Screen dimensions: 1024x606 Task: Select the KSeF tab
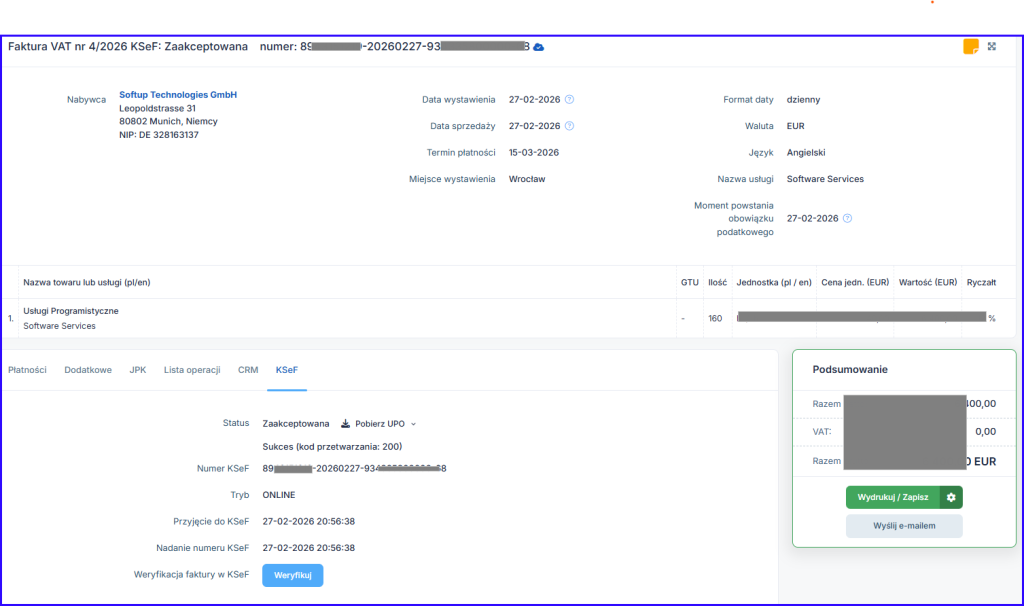point(286,370)
